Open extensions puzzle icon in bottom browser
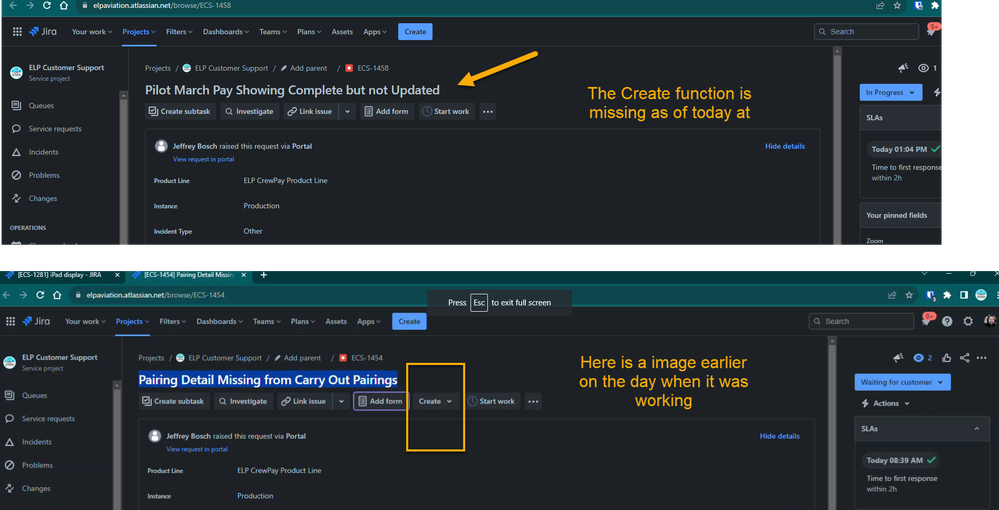The height and width of the screenshot is (510, 999). click(947, 295)
